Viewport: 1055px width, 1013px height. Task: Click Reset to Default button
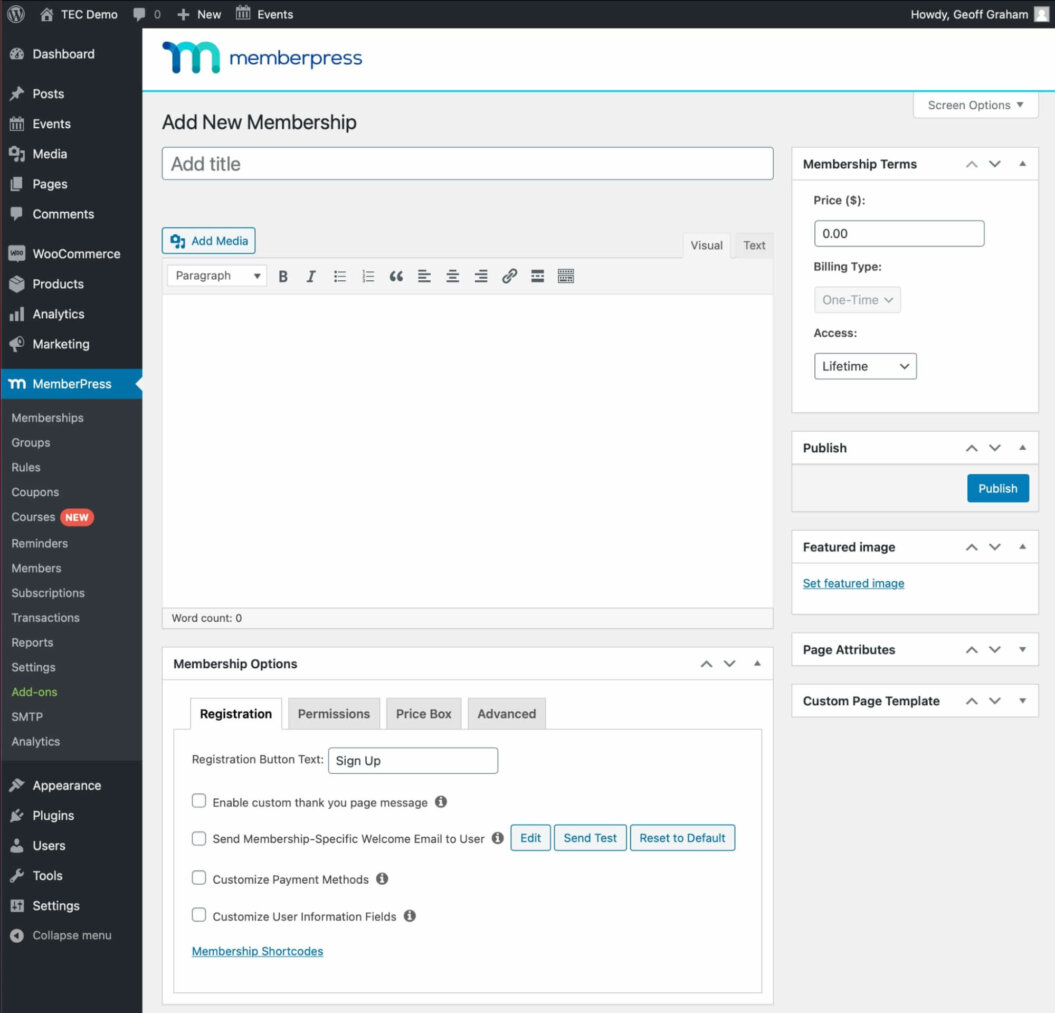pyautogui.click(x=682, y=838)
